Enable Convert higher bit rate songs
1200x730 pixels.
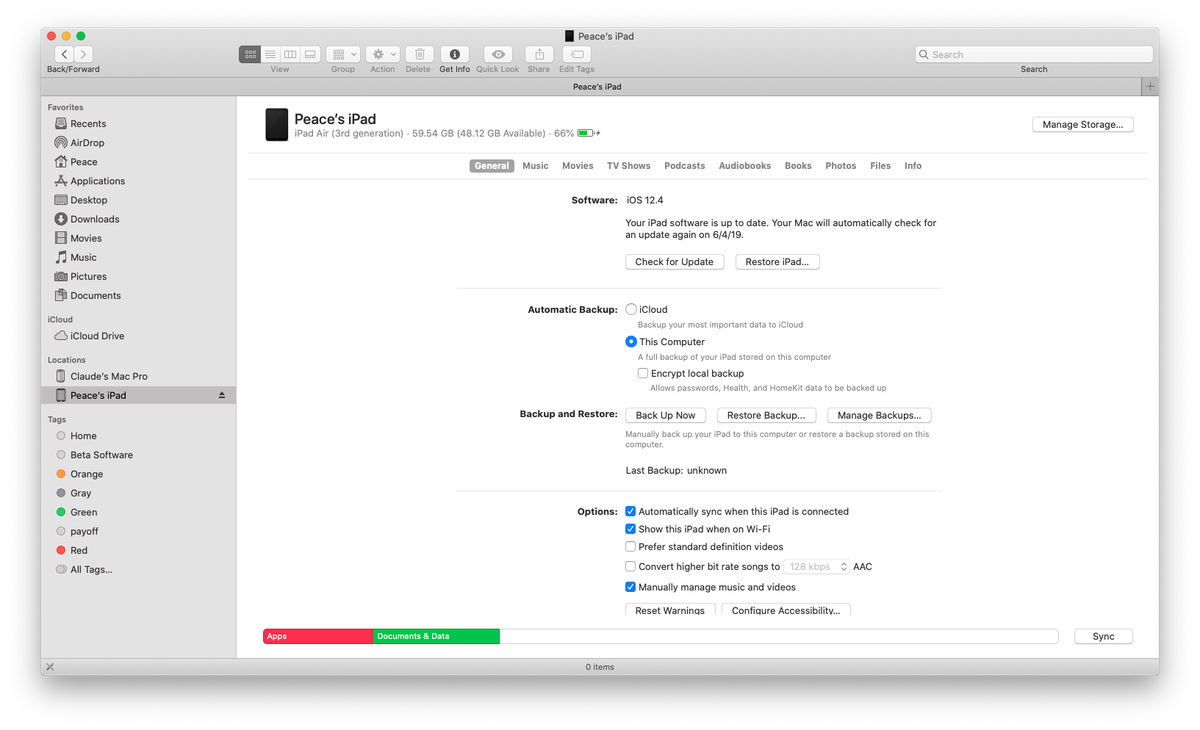point(631,567)
